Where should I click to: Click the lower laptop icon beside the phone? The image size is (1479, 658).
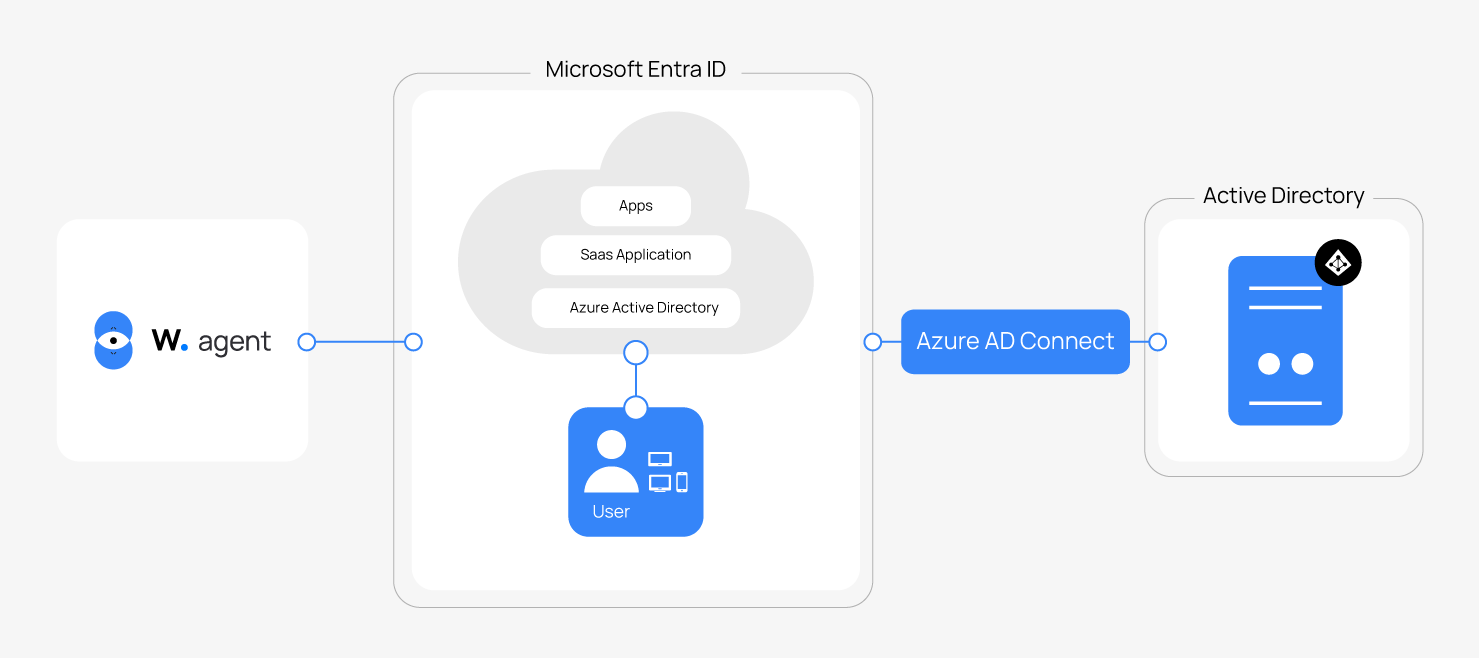pos(660,483)
